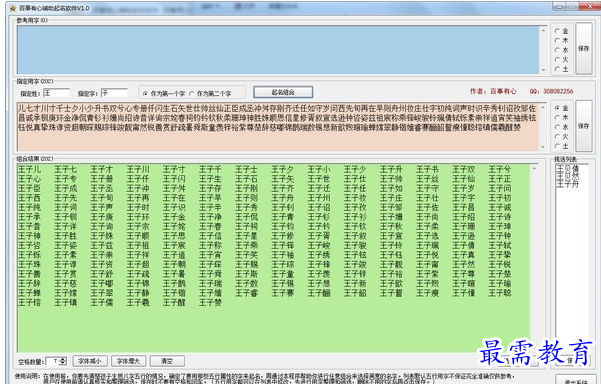Click the app icon in the title bar
The height and width of the screenshot is (384, 601).
pos(13,8)
